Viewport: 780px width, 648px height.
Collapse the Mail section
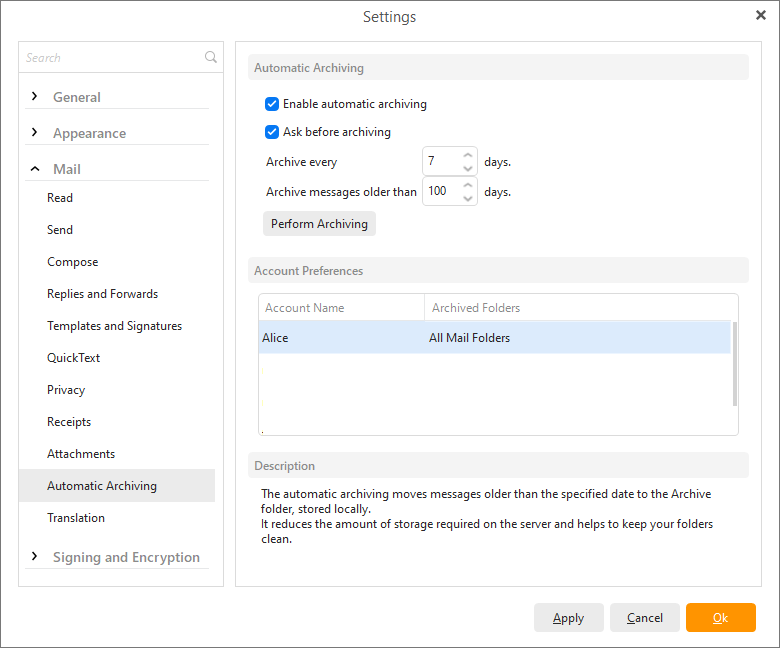click(x=35, y=169)
